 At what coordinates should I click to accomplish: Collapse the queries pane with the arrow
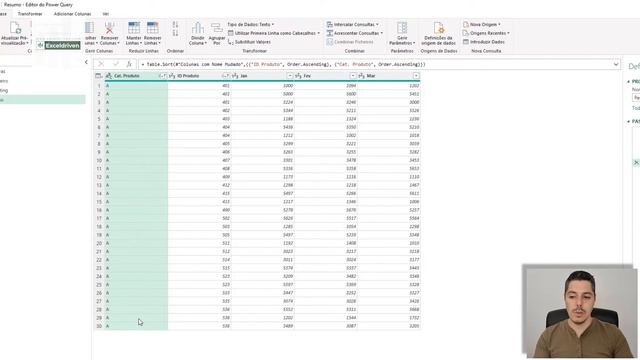[86, 62]
